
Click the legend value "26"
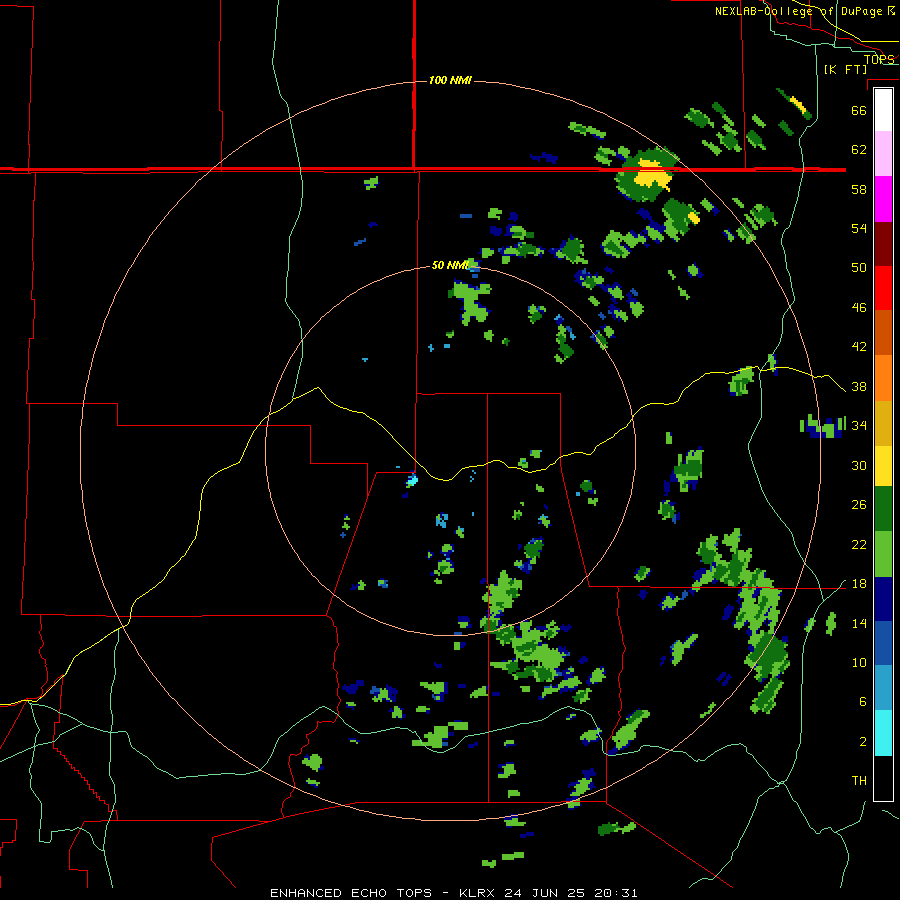pos(859,505)
